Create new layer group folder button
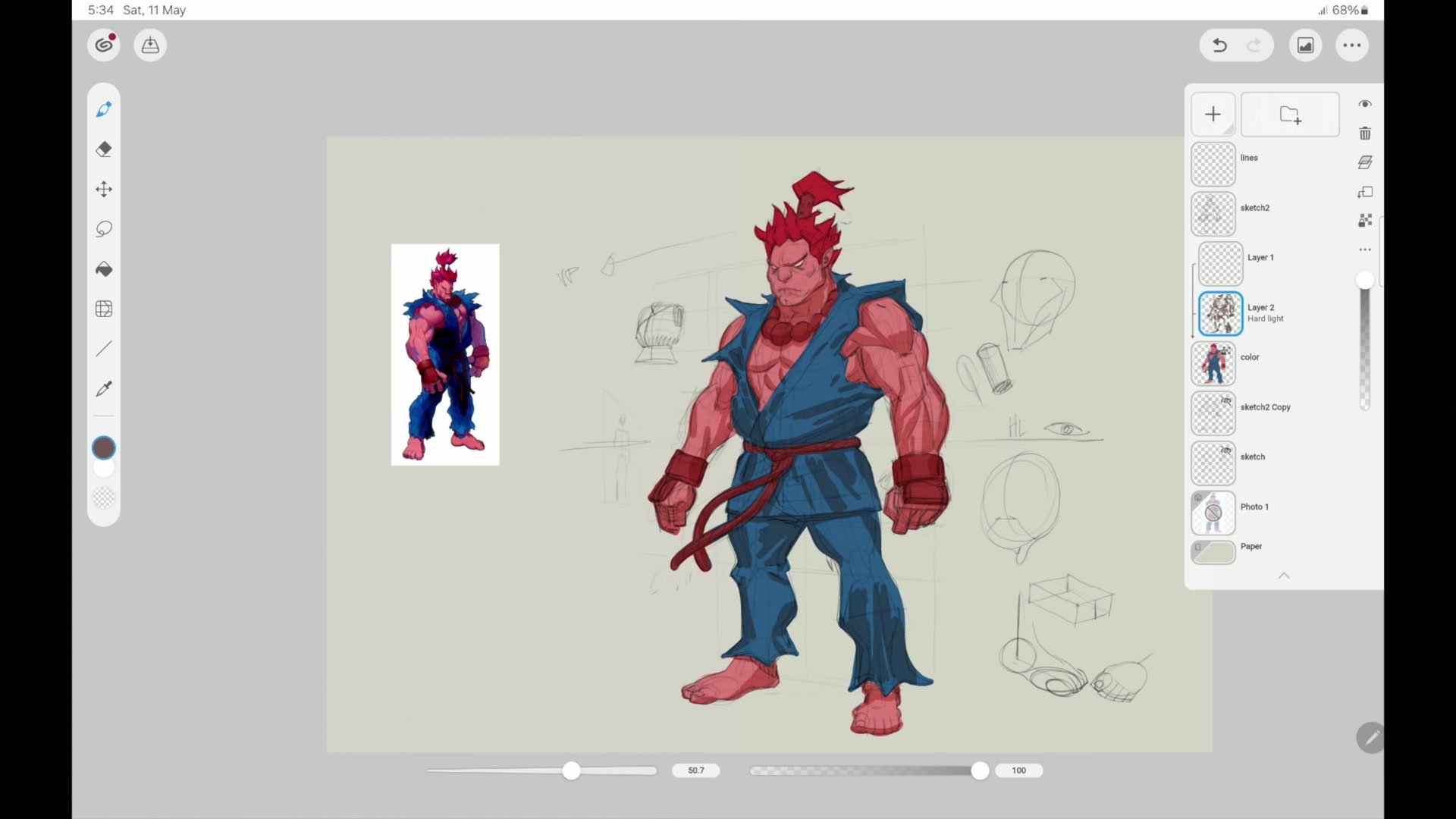This screenshot has height=819, width=1456. pos(1290,115)
